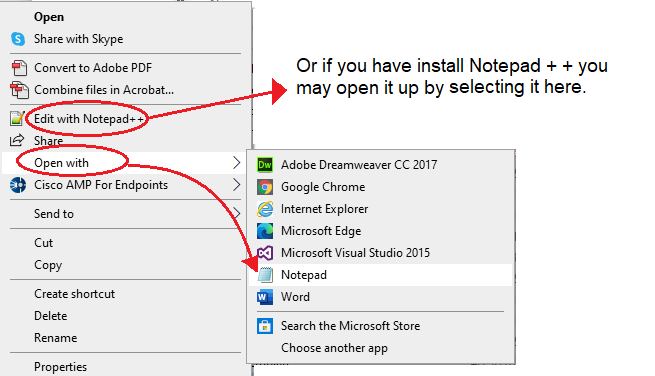This screenshot has width=655, height=376.
Task: Click the Internet Explorer icon
Action: [265, 209]
